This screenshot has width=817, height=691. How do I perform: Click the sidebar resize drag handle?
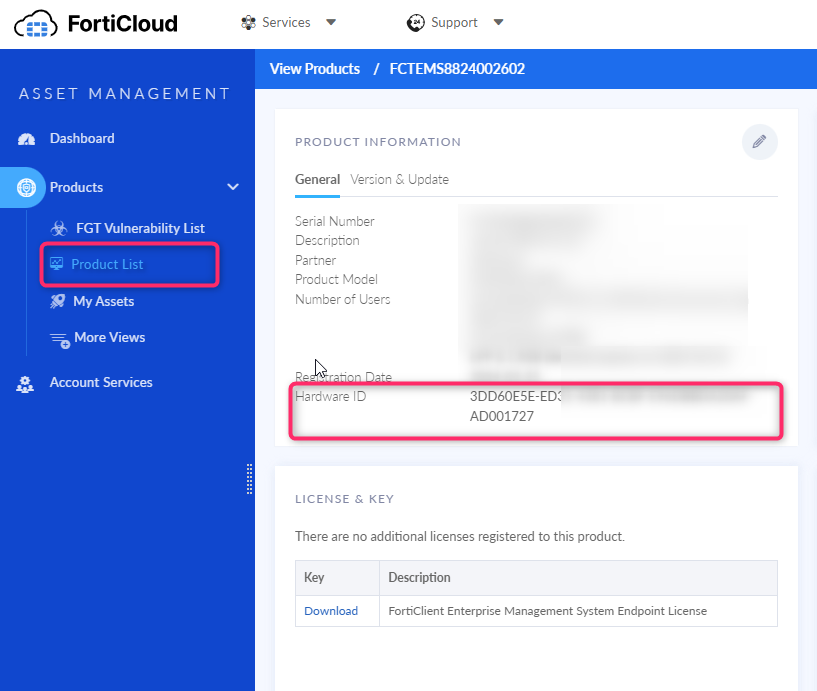tap(249, 479)
